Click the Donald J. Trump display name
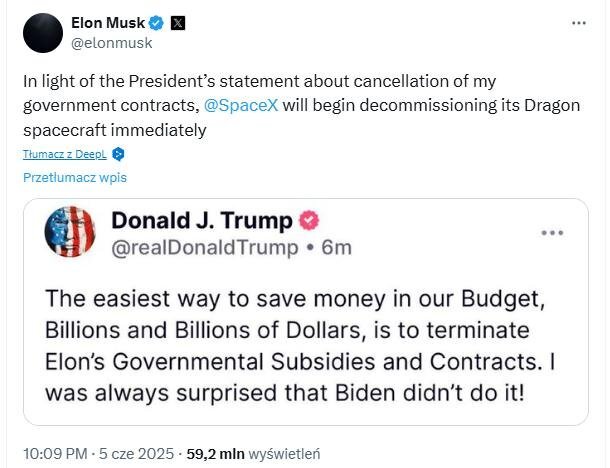 click(201, 220)
